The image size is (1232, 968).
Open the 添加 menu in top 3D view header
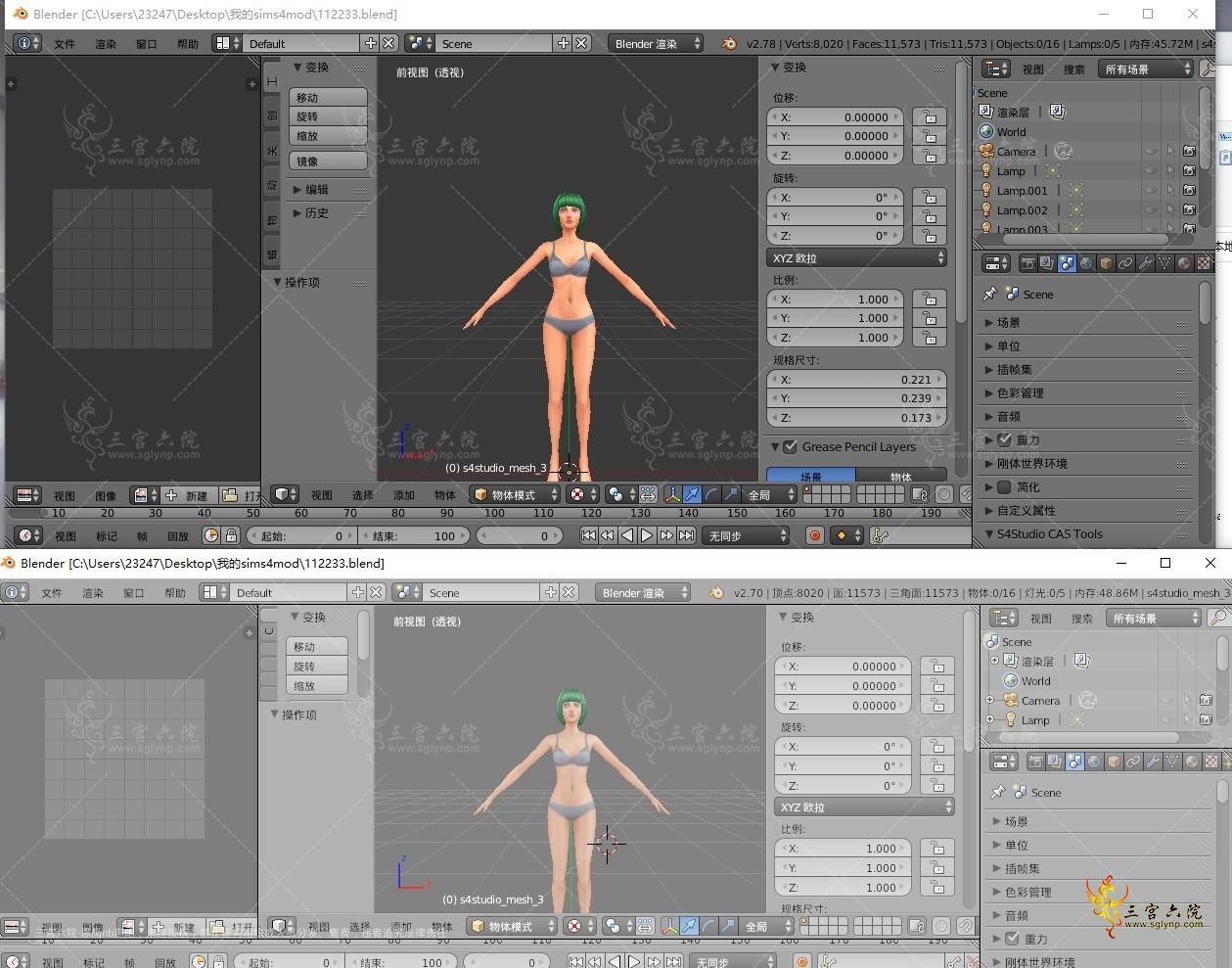tap(404, 495)
